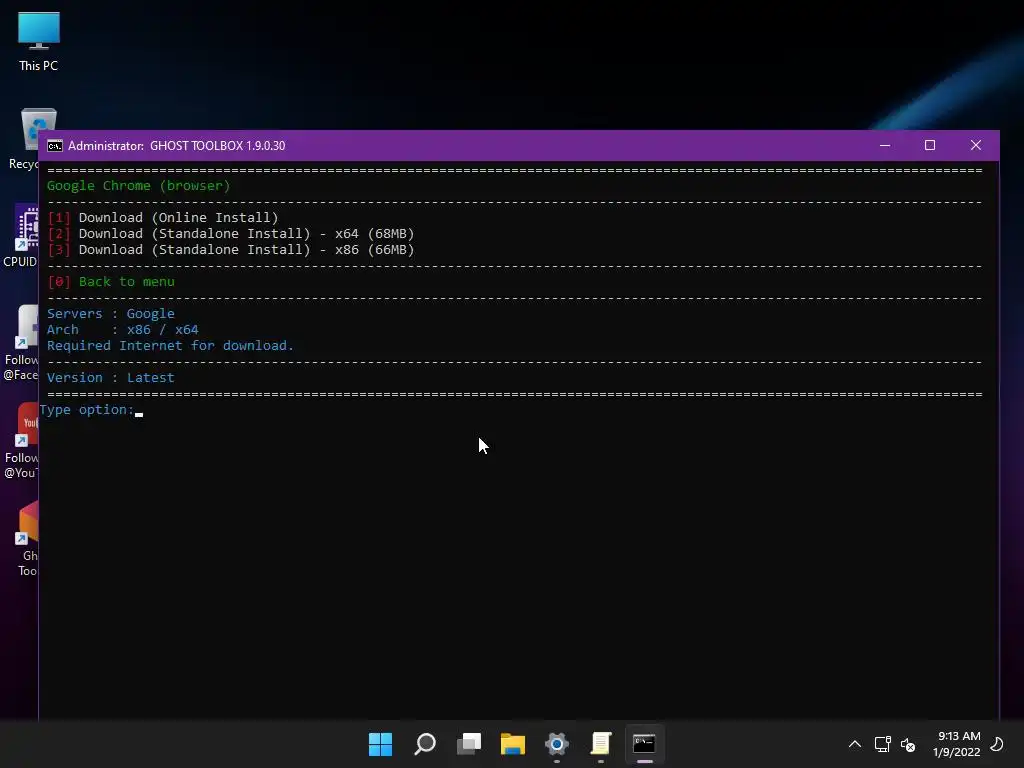Show hidden icons in the system tray
The height and width of the screenshot is (768, 1024).
click(x=854, y=744)
